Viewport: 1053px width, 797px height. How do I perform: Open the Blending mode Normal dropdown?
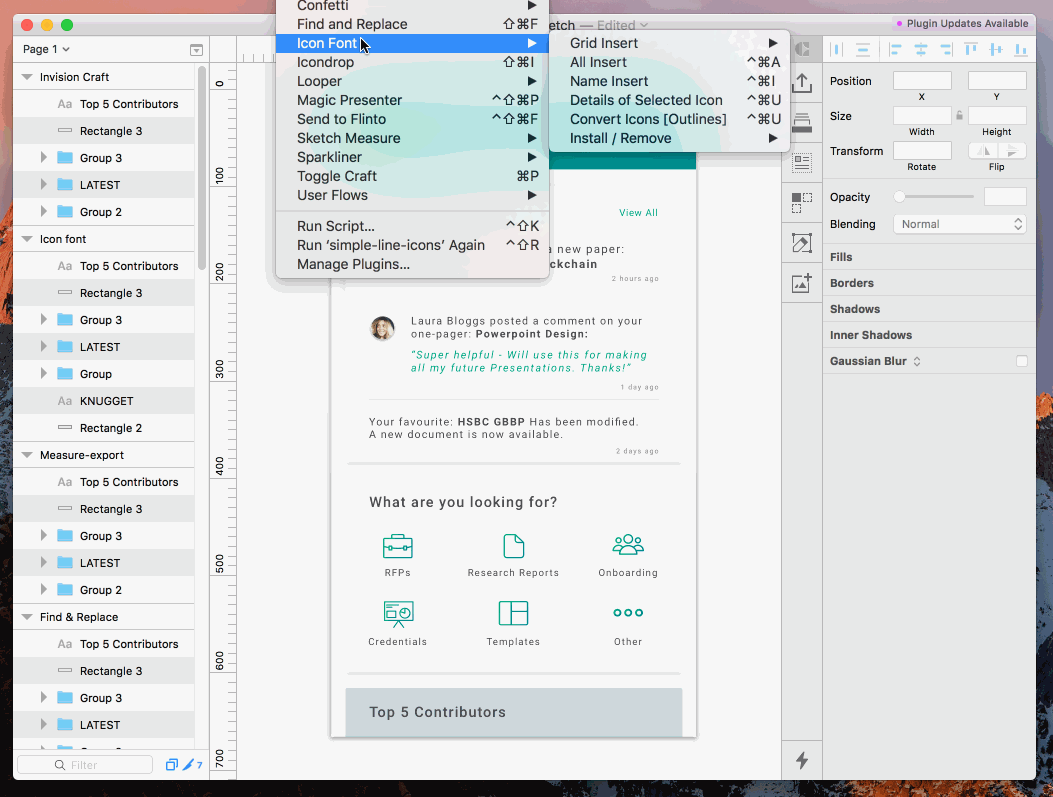click(x=960, y=224)
